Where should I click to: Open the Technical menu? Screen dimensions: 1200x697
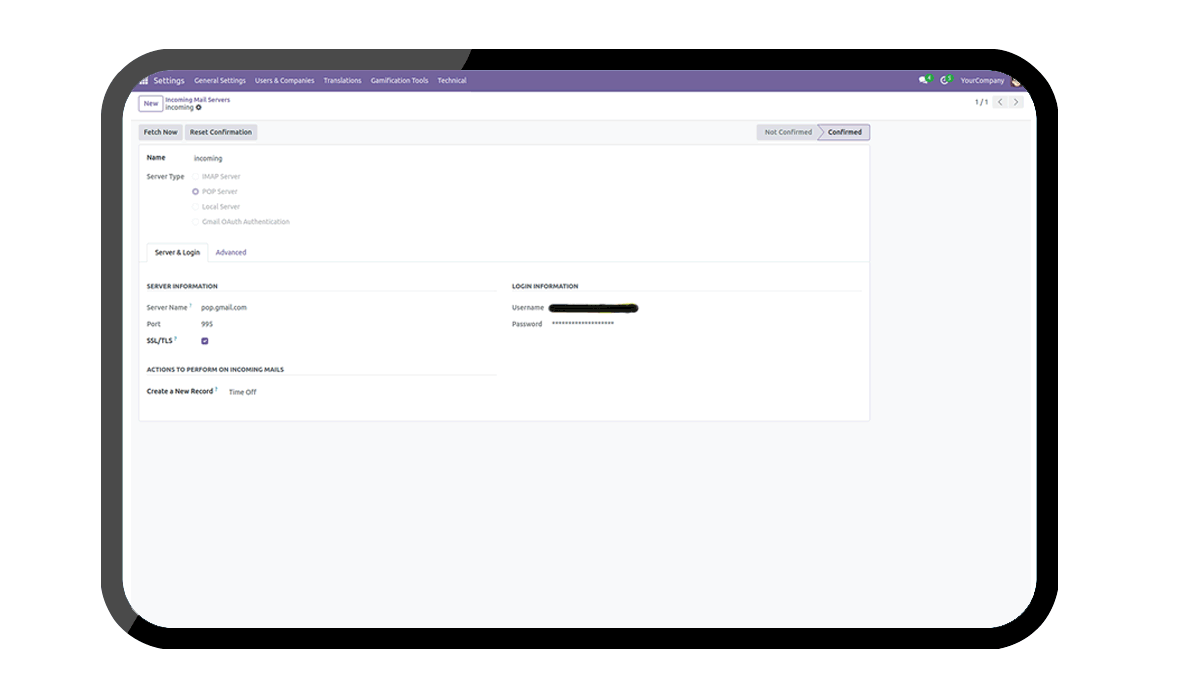pyautogui.click(x=452, y=81)
